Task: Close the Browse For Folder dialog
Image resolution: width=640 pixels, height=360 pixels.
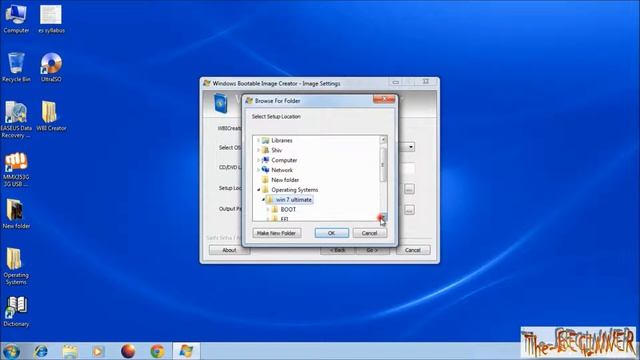Action: pos(384,99)
